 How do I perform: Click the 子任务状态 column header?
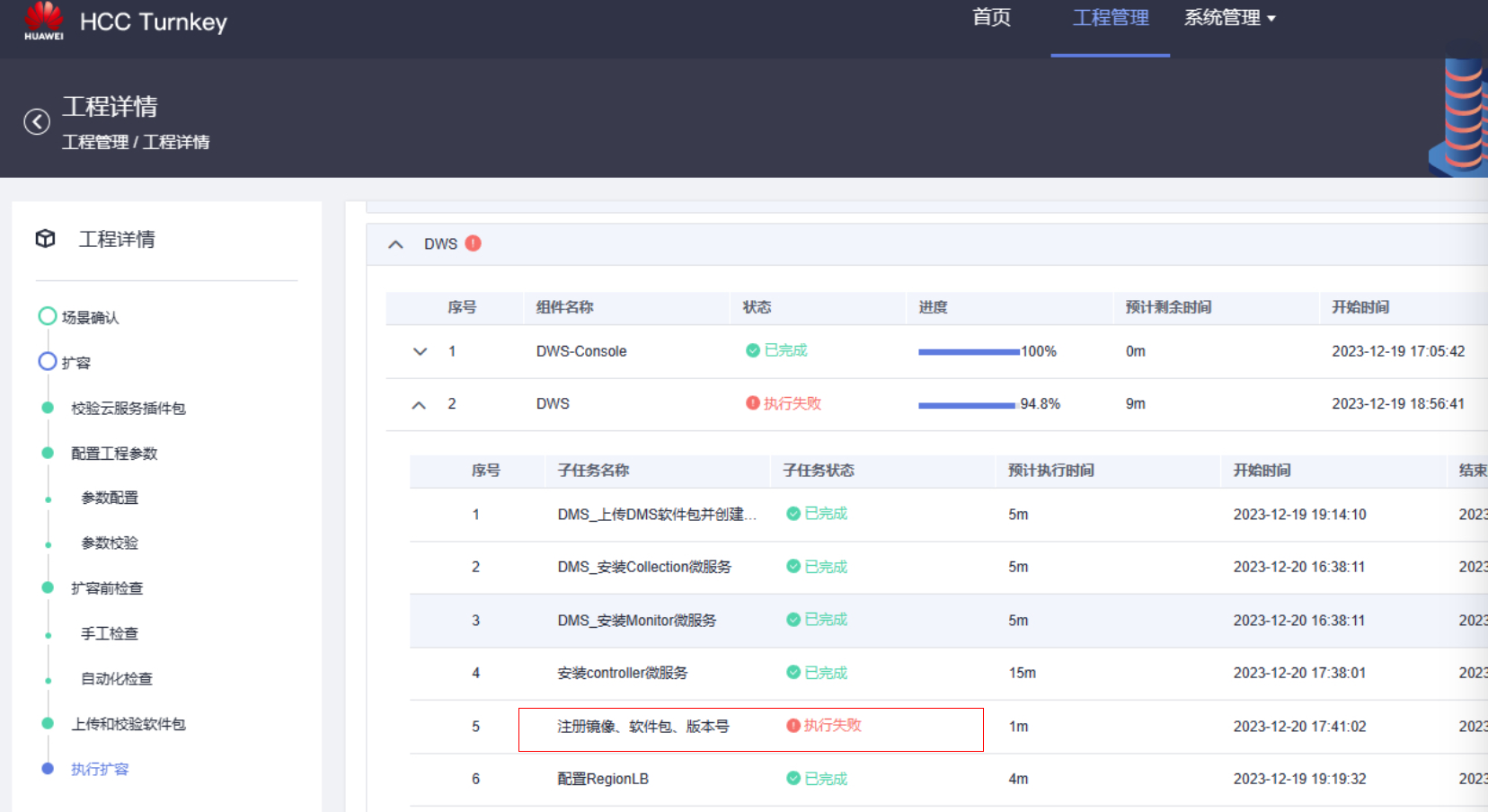819,471
